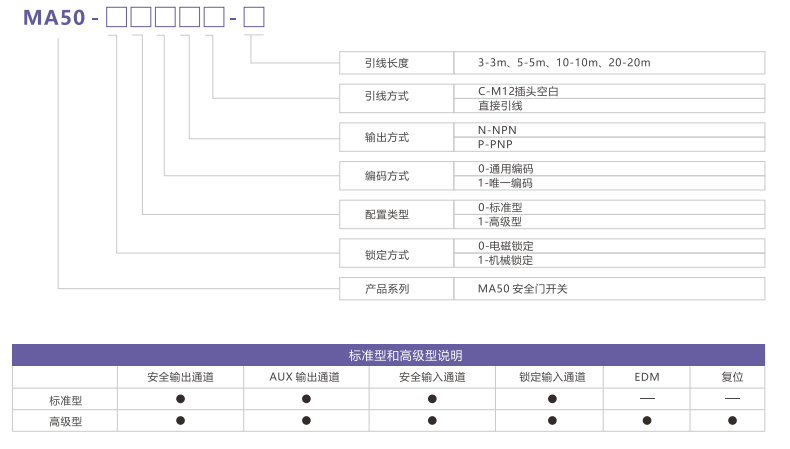Click the 安全输出通道 column header

coord(180,377)
